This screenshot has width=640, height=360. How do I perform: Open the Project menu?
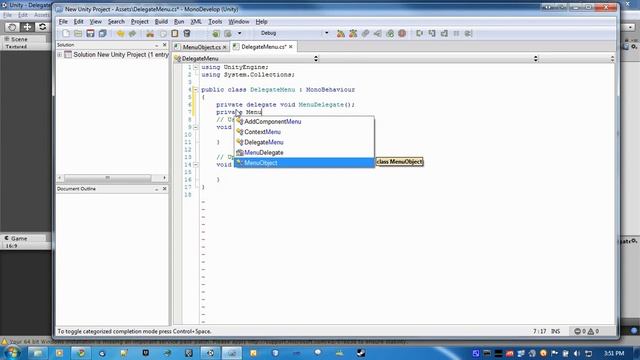pos(140,22)
